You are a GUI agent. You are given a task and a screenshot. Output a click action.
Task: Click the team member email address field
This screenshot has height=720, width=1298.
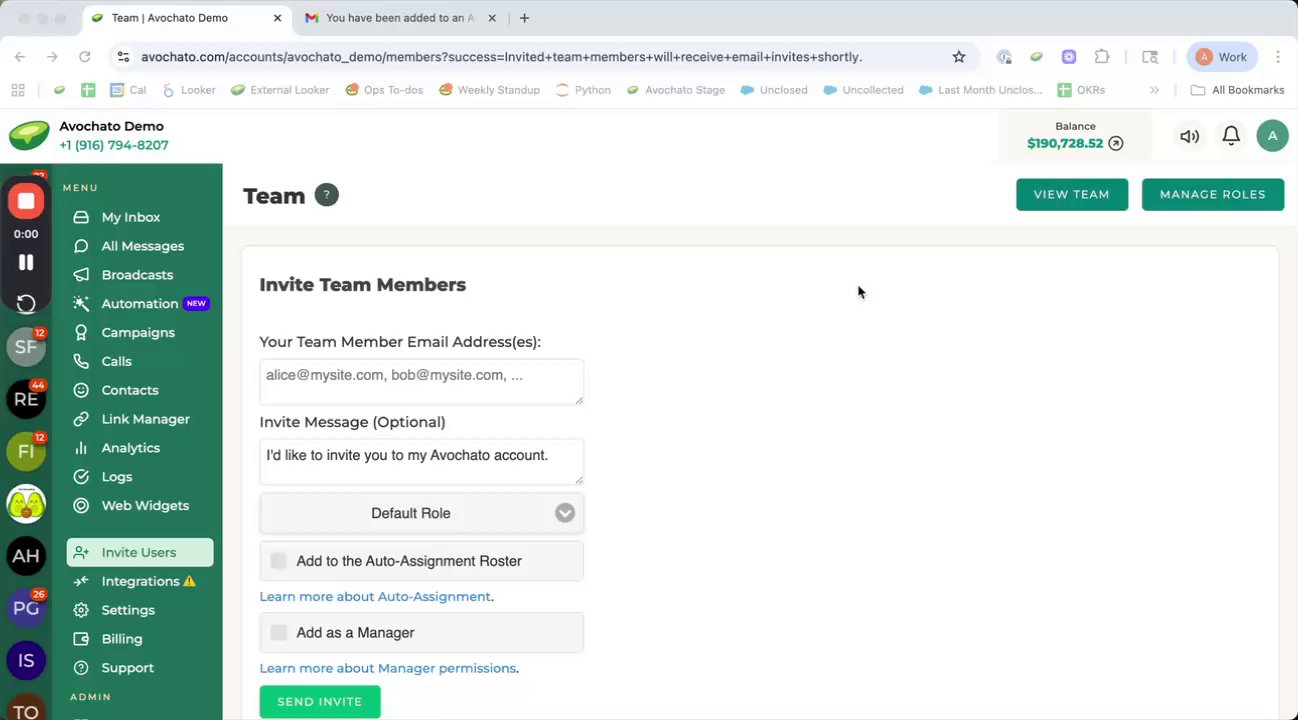[x=421, y=382]
